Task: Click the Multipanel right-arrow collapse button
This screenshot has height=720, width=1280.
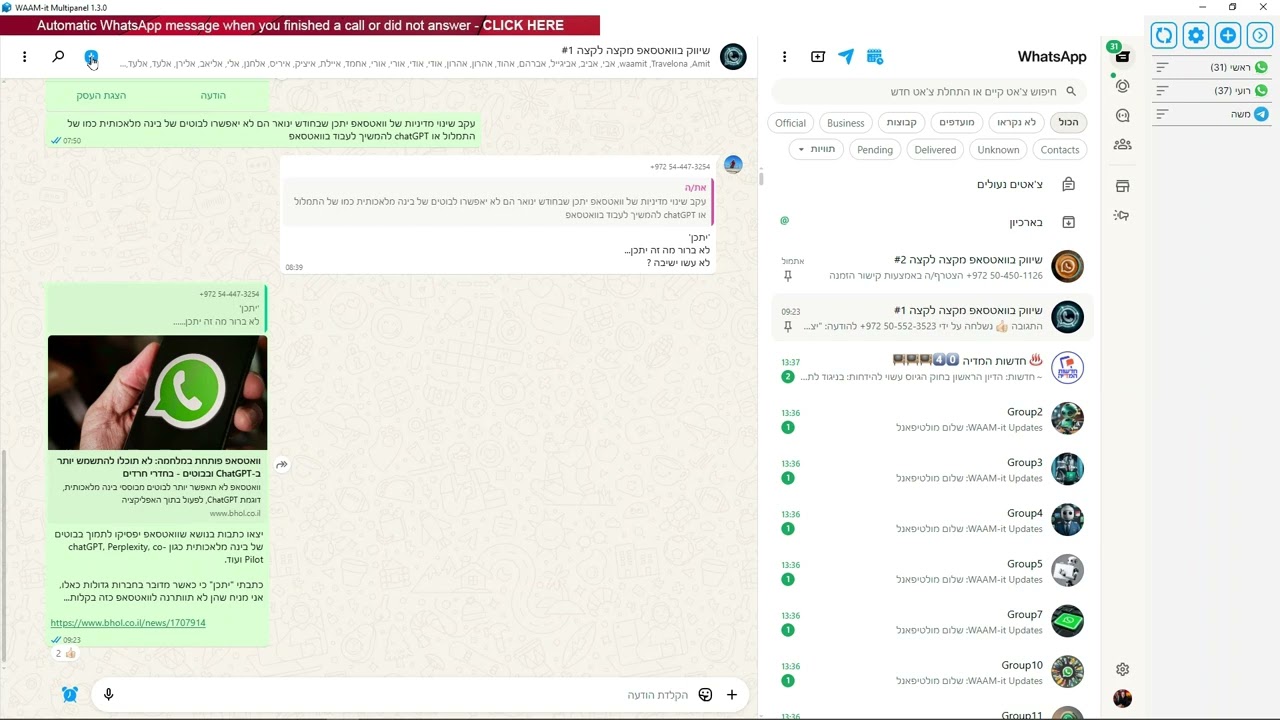Action: pyautogui.click(x=1260, y=36)
